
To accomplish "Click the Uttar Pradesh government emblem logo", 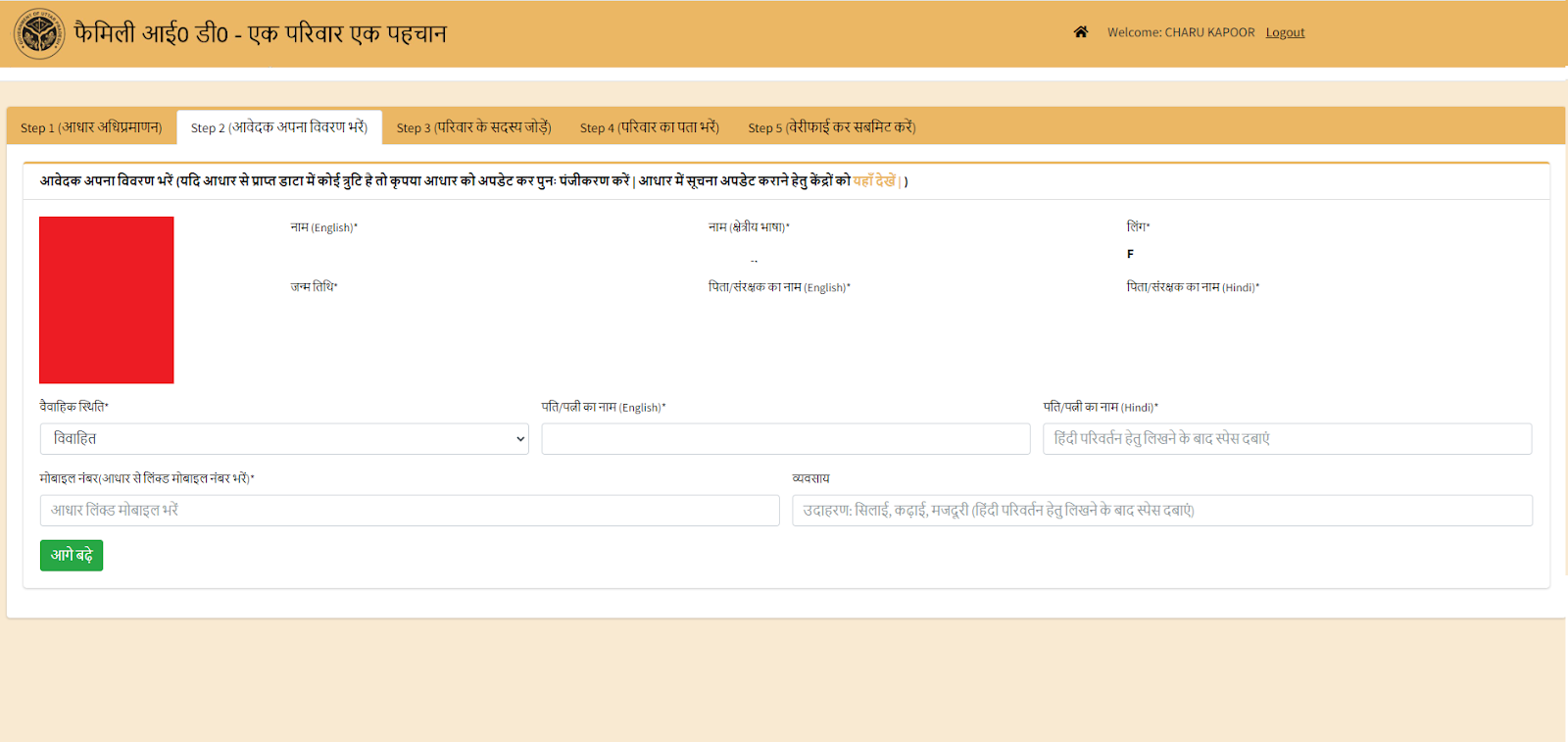I will tap(39, 33).
